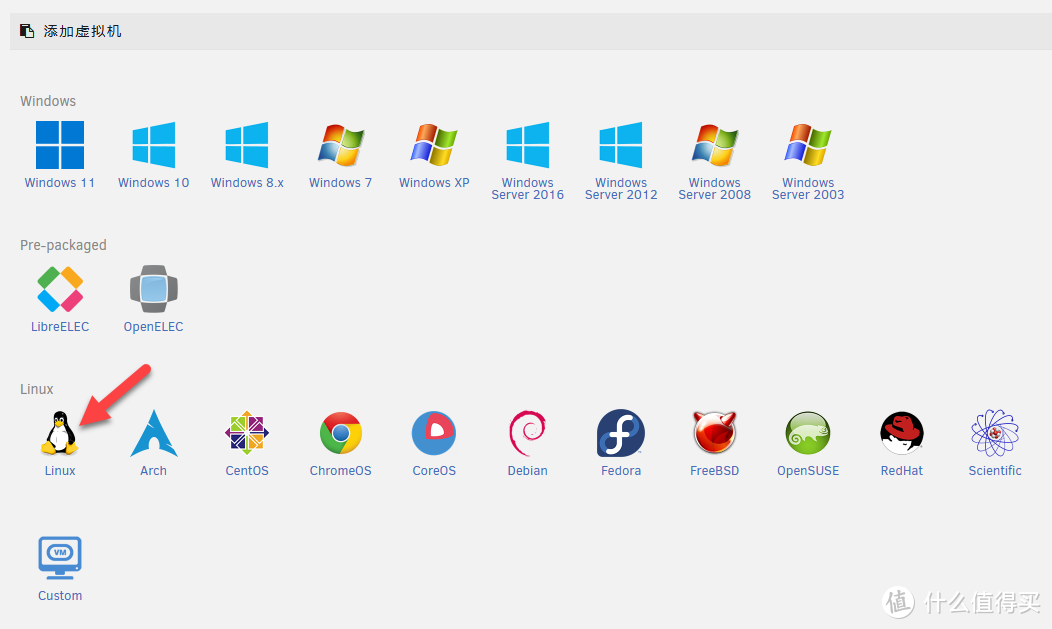The height and width of the screenshot is (629, 1052).
Task: Click the Custom VM monitor icon
Action: [60, 558]
